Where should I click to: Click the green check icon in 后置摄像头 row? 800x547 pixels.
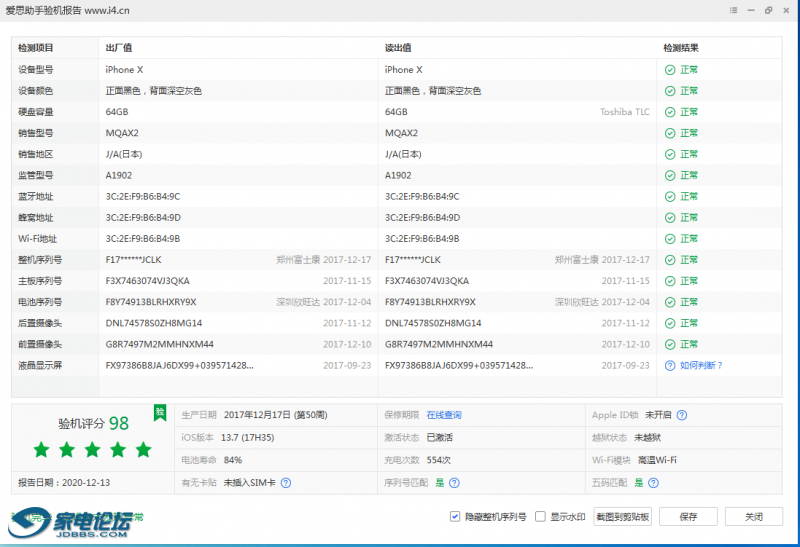pyautogui.click(x=670, y=324)
